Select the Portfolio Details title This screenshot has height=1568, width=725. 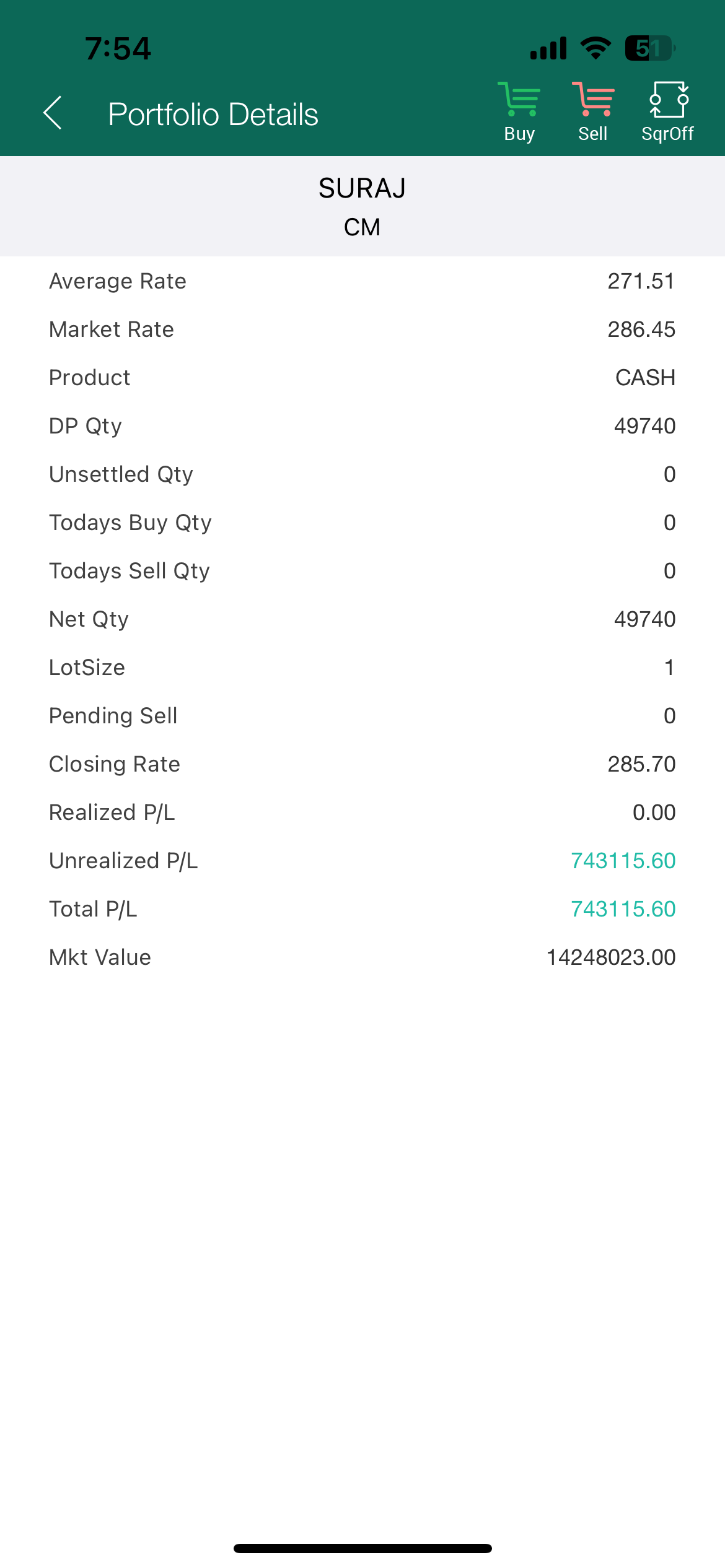coord(213,115)
